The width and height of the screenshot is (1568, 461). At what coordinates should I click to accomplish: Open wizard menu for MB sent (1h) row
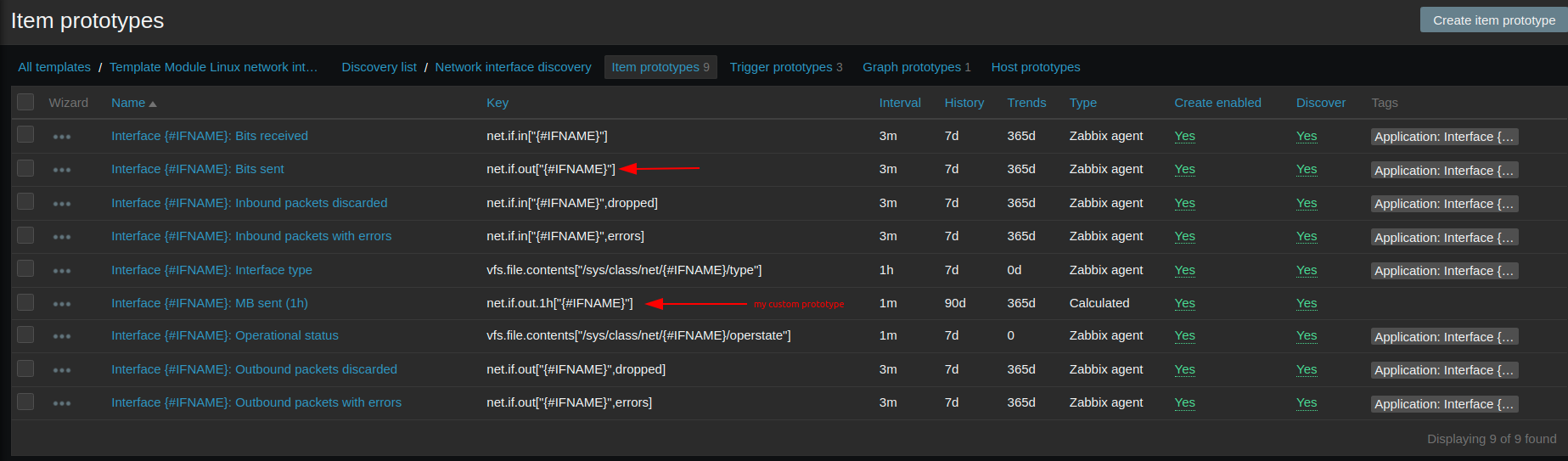coord(62,304)
